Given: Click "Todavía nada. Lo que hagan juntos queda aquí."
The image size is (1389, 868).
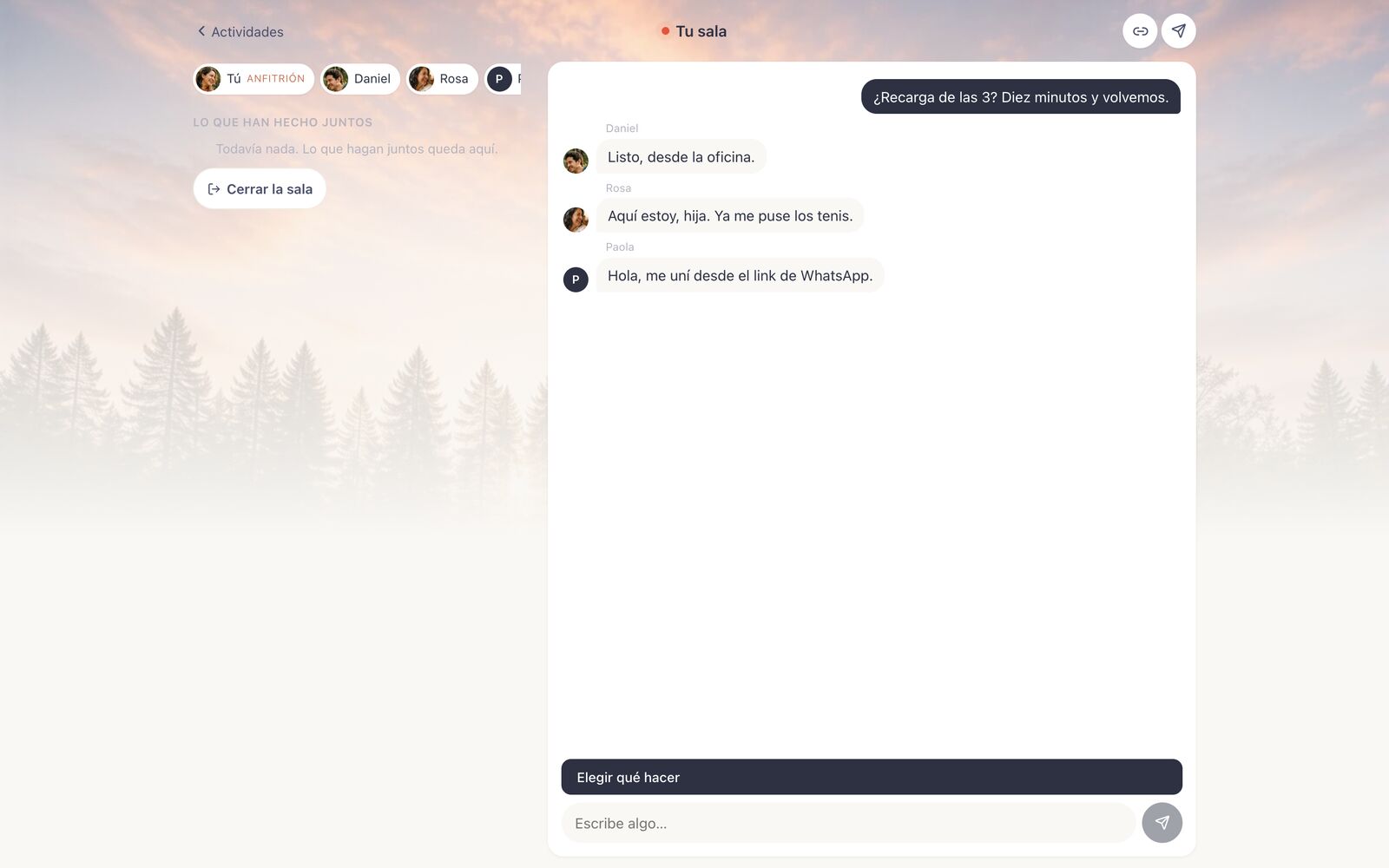Looking at the screenshot, I should [x=357, y=148].
